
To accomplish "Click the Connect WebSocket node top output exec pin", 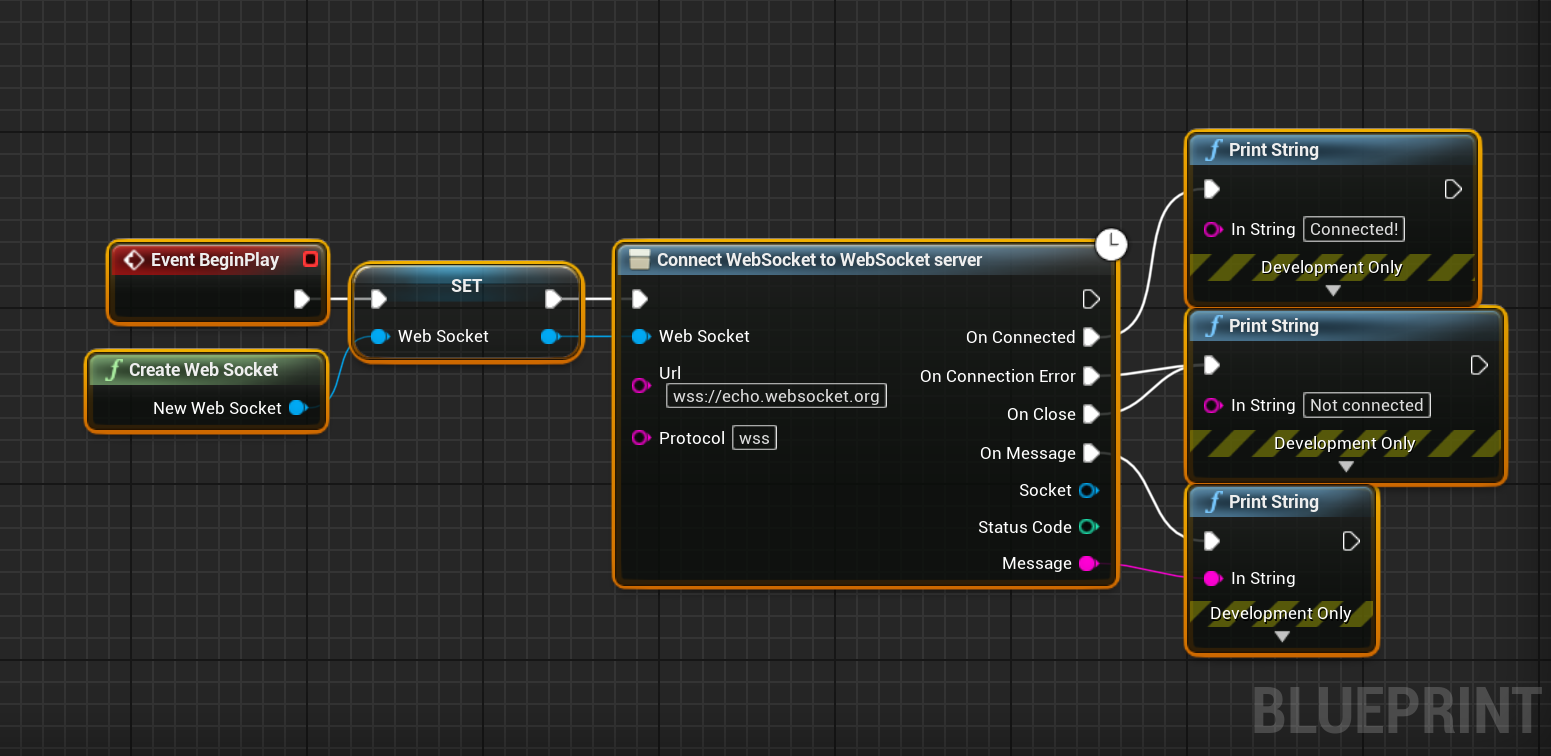I will [1091, 299].
